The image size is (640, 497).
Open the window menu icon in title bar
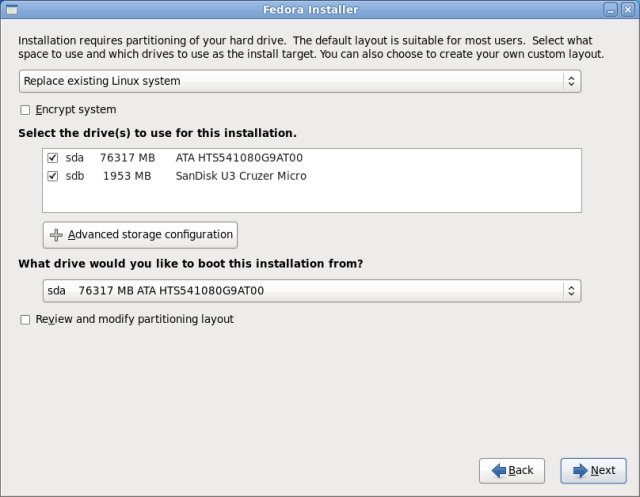point(11,9)
